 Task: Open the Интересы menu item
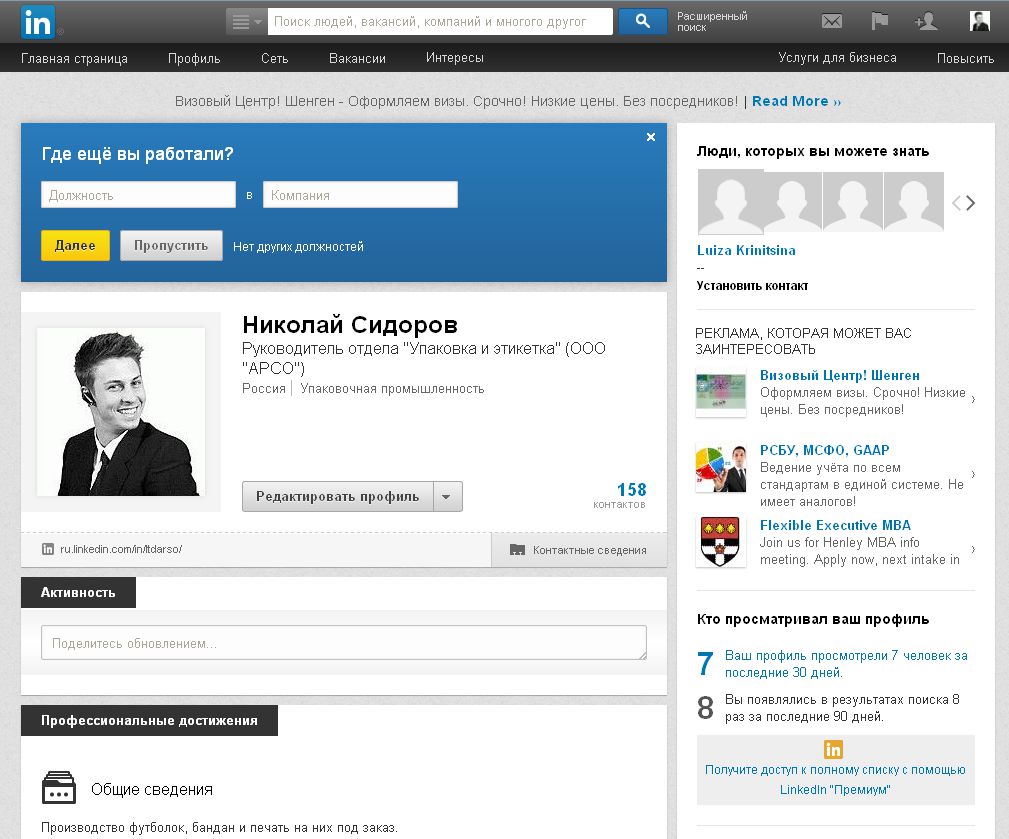[454, 58]
